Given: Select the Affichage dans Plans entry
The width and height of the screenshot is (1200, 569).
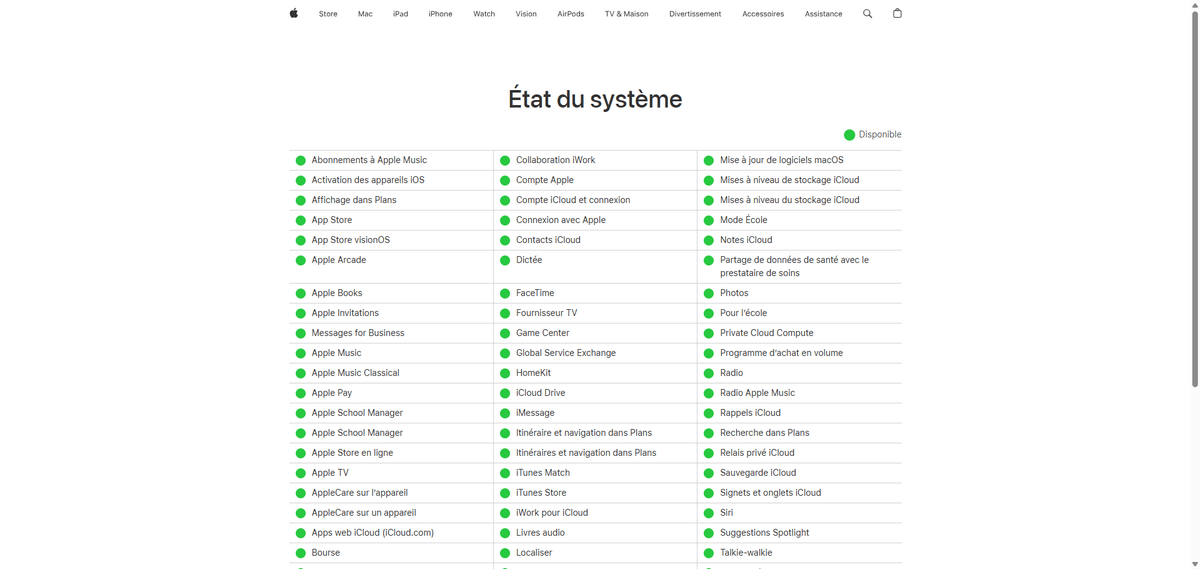Looking at the screenshot, I should click(354, 200).
